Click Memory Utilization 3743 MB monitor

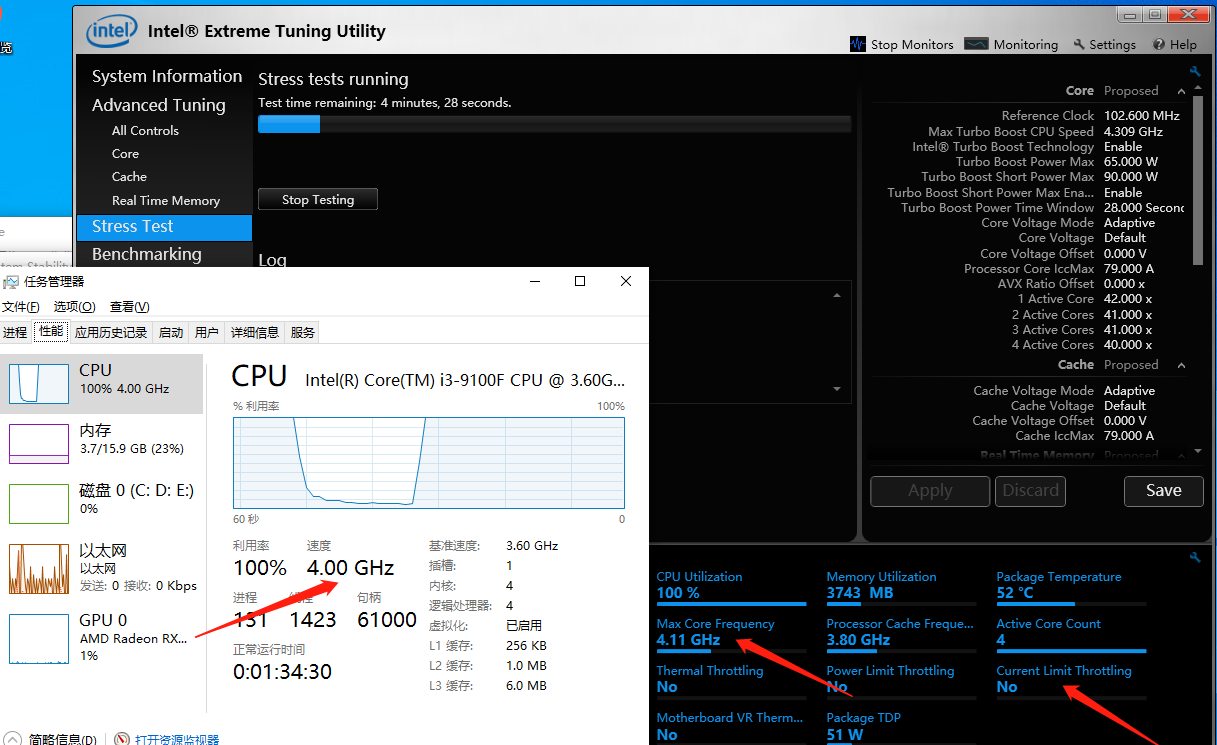point(901,586)
